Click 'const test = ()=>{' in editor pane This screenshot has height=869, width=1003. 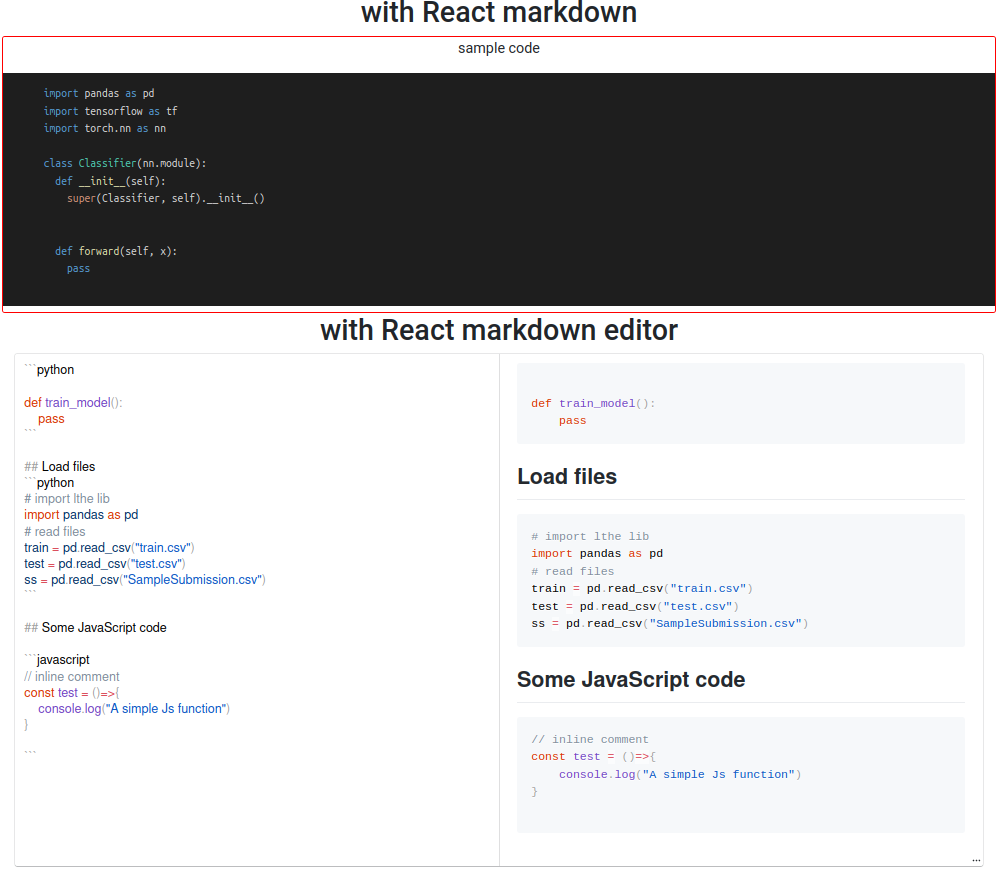72,693
